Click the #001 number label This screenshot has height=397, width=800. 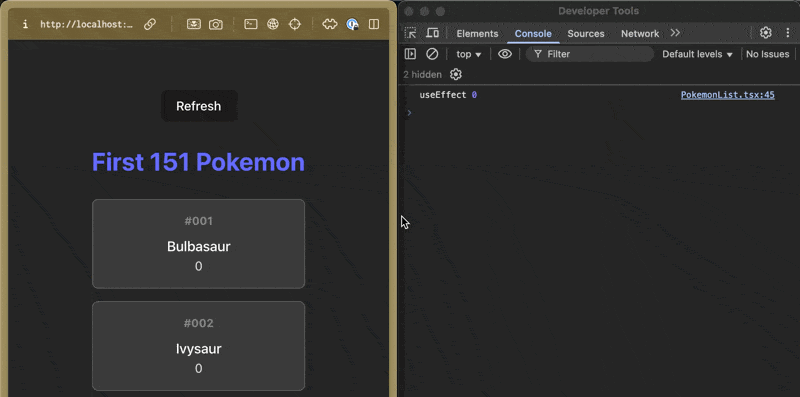pyautogui.click(x=198, y=221)
